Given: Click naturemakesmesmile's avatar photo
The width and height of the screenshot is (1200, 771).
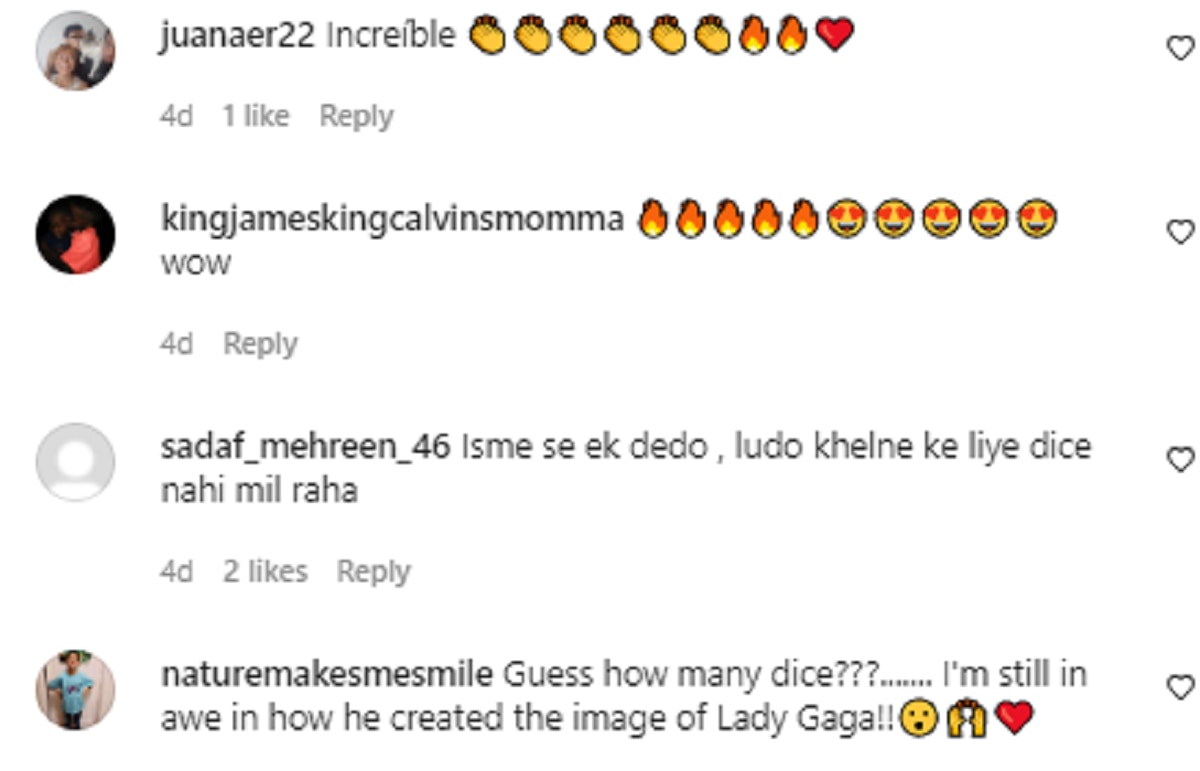Looking at the screenshot, I should 75,690.
